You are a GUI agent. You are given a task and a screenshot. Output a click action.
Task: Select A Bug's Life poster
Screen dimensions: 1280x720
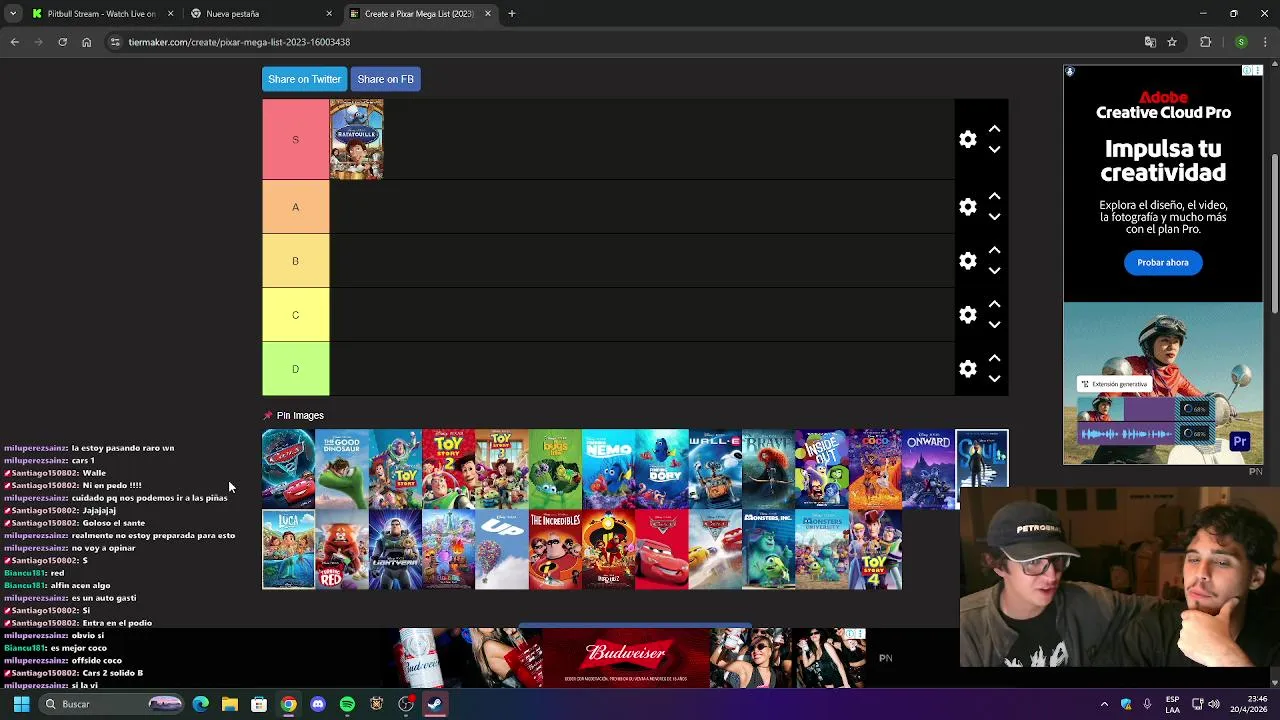[555, 469]
